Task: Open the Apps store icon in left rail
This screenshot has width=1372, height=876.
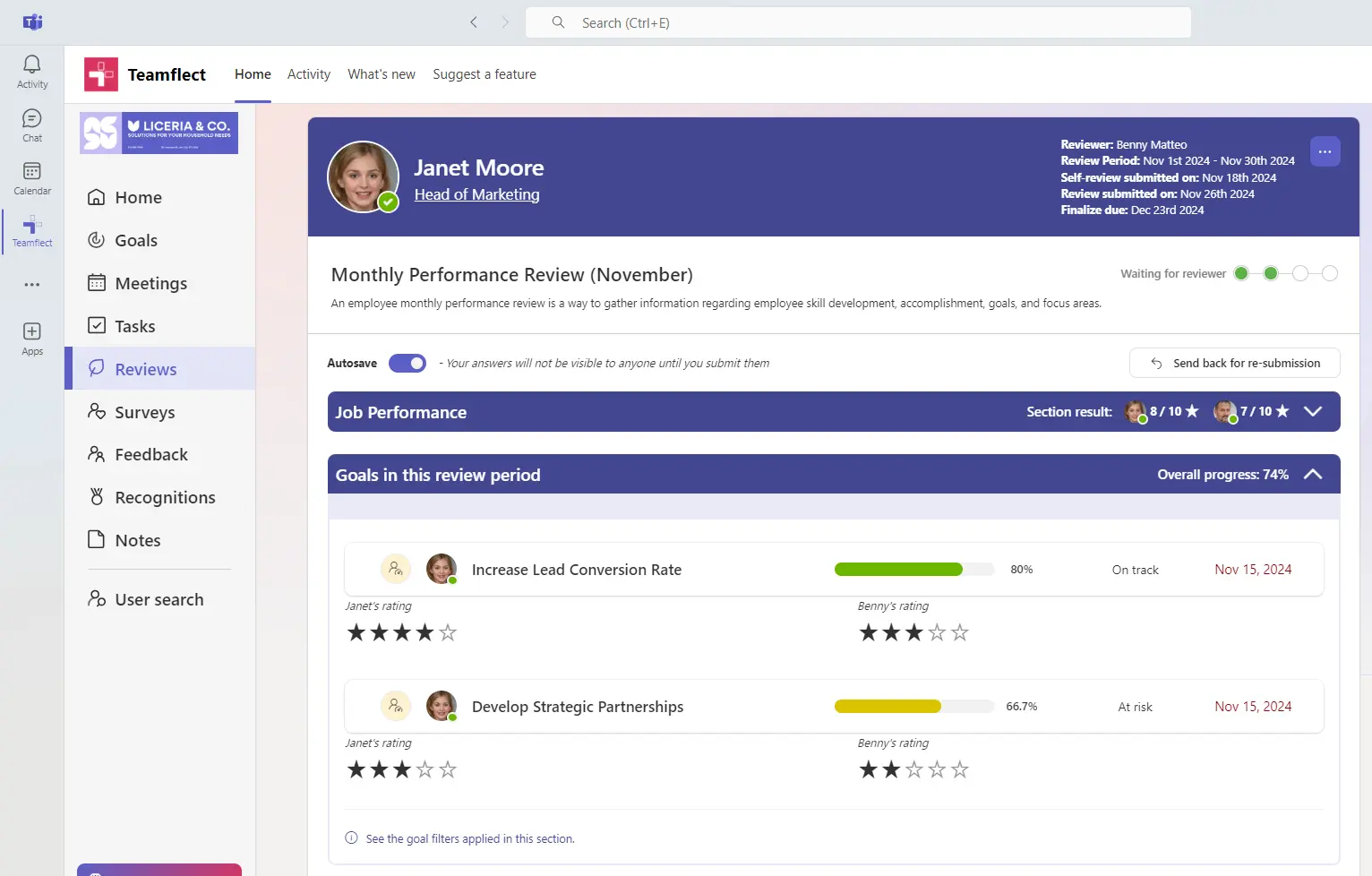Action: tap(32, 339)
